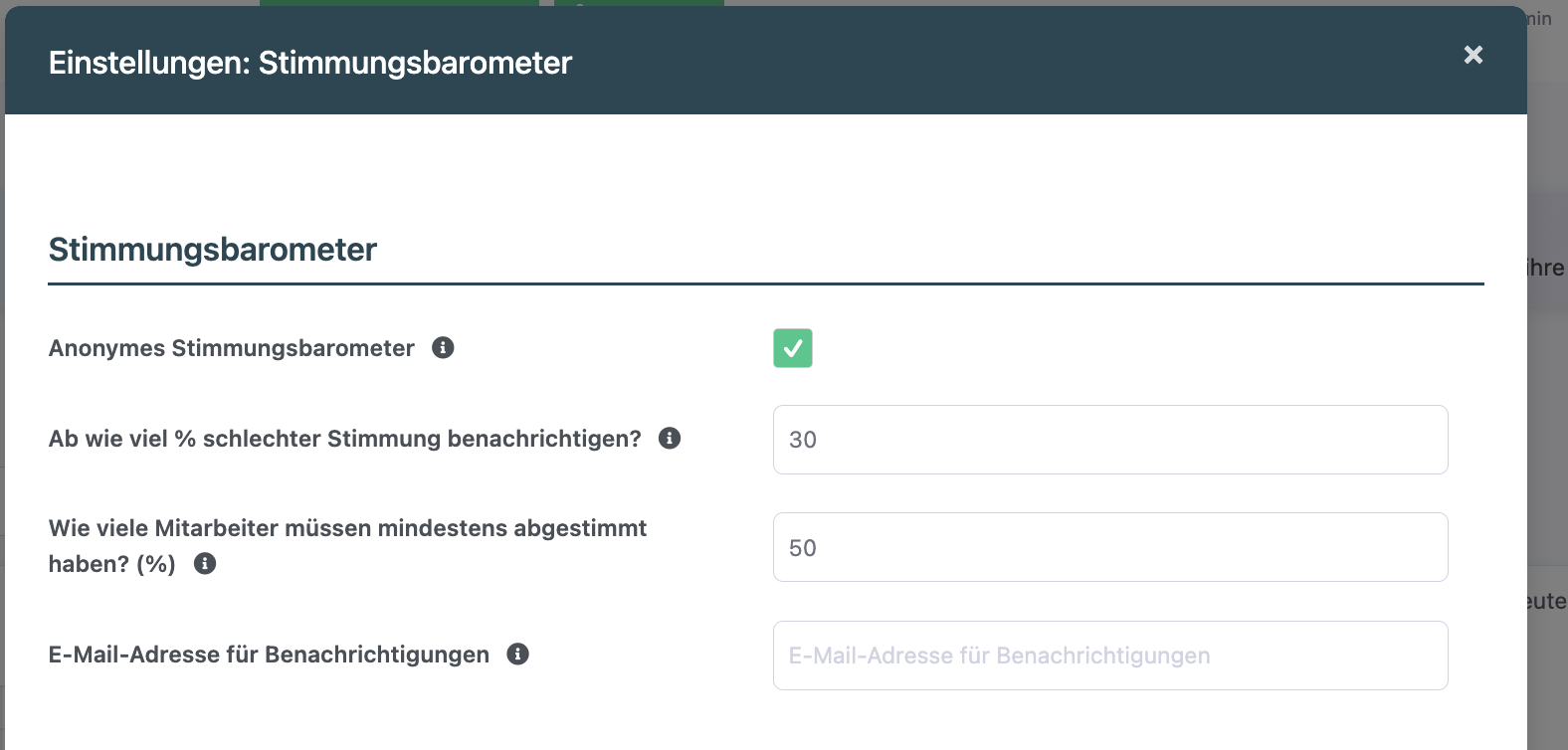Click label 'Ab wie viel % schlechter Stimmung benachrichtigen?'
This screenshot has width=1568, height=750.
click(345, 439)
